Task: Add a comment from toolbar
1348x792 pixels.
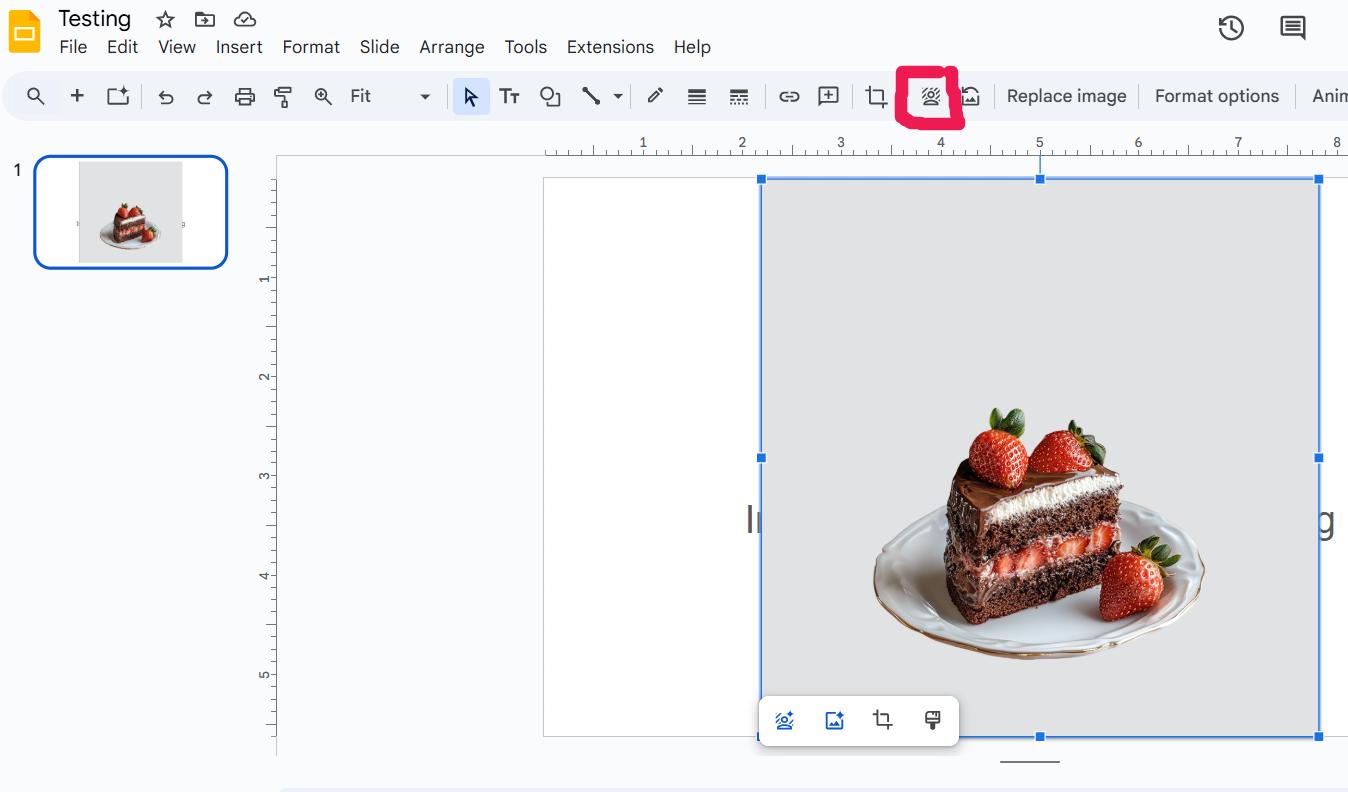Action: click(828, 96)
